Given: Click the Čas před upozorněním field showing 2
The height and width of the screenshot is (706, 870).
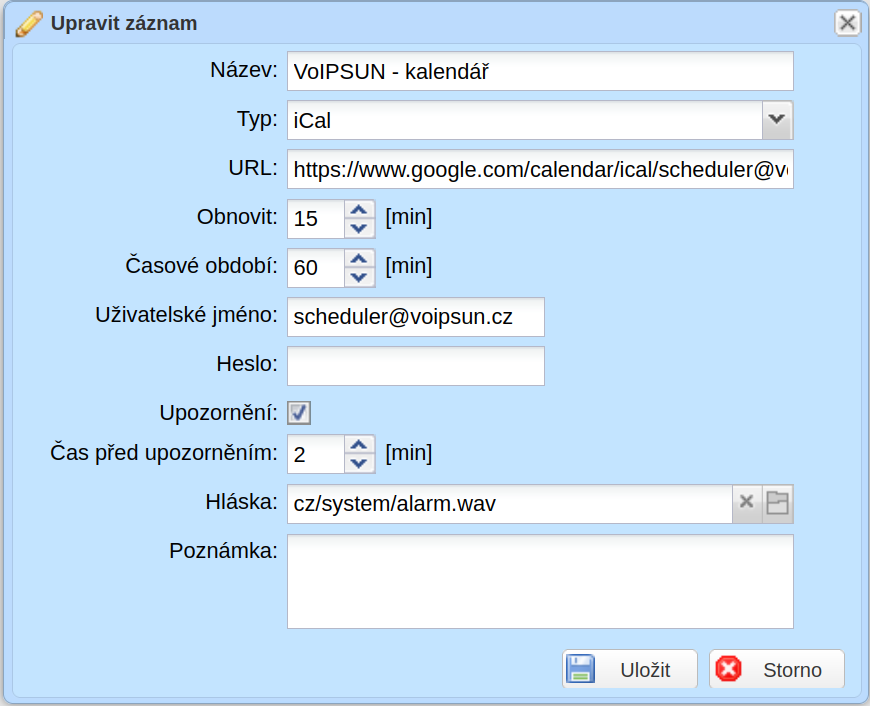Looking at the screenshot, I should click(316, 454).
